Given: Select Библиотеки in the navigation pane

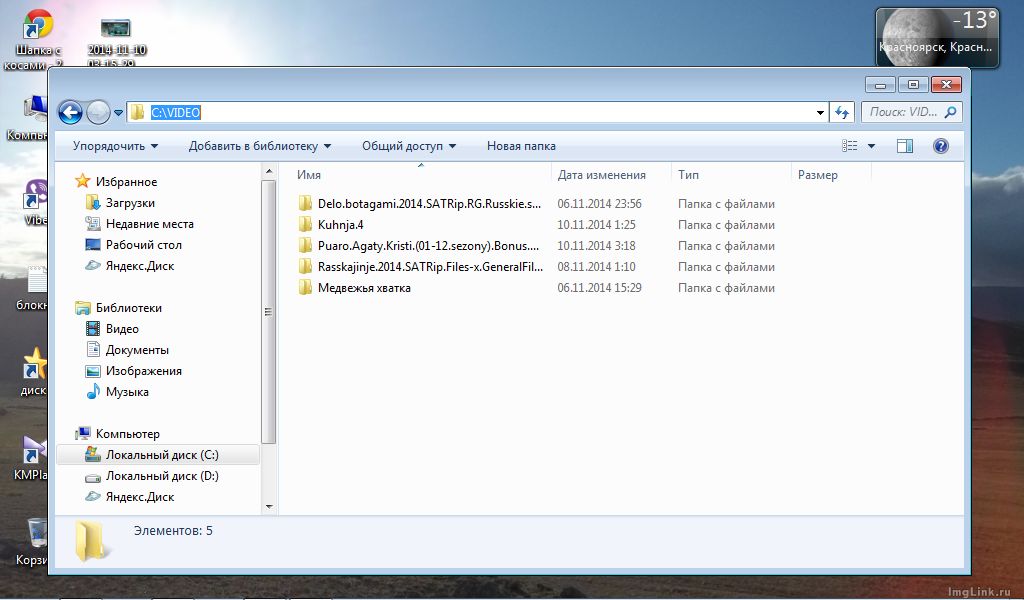Looking at the screenshot, I should point(129,308).
